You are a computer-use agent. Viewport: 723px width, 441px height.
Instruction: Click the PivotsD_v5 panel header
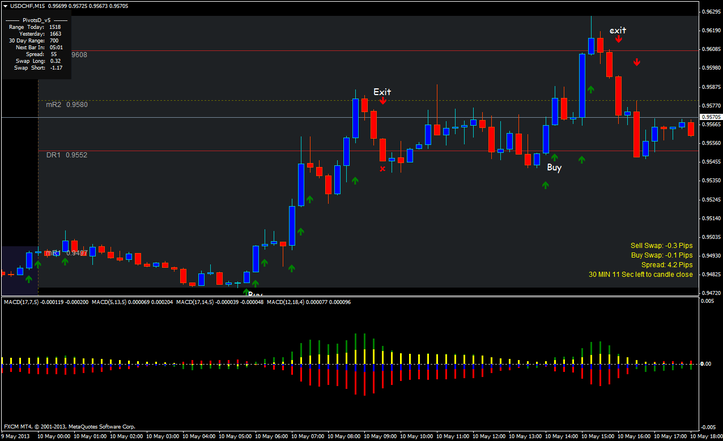(x=36, y=20)
